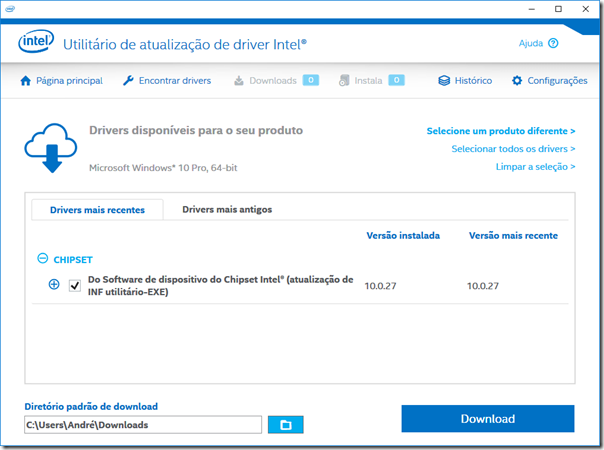
Task: Browse folder with the blue folder button
Action: pyautogui.click(x=286, y=425)
